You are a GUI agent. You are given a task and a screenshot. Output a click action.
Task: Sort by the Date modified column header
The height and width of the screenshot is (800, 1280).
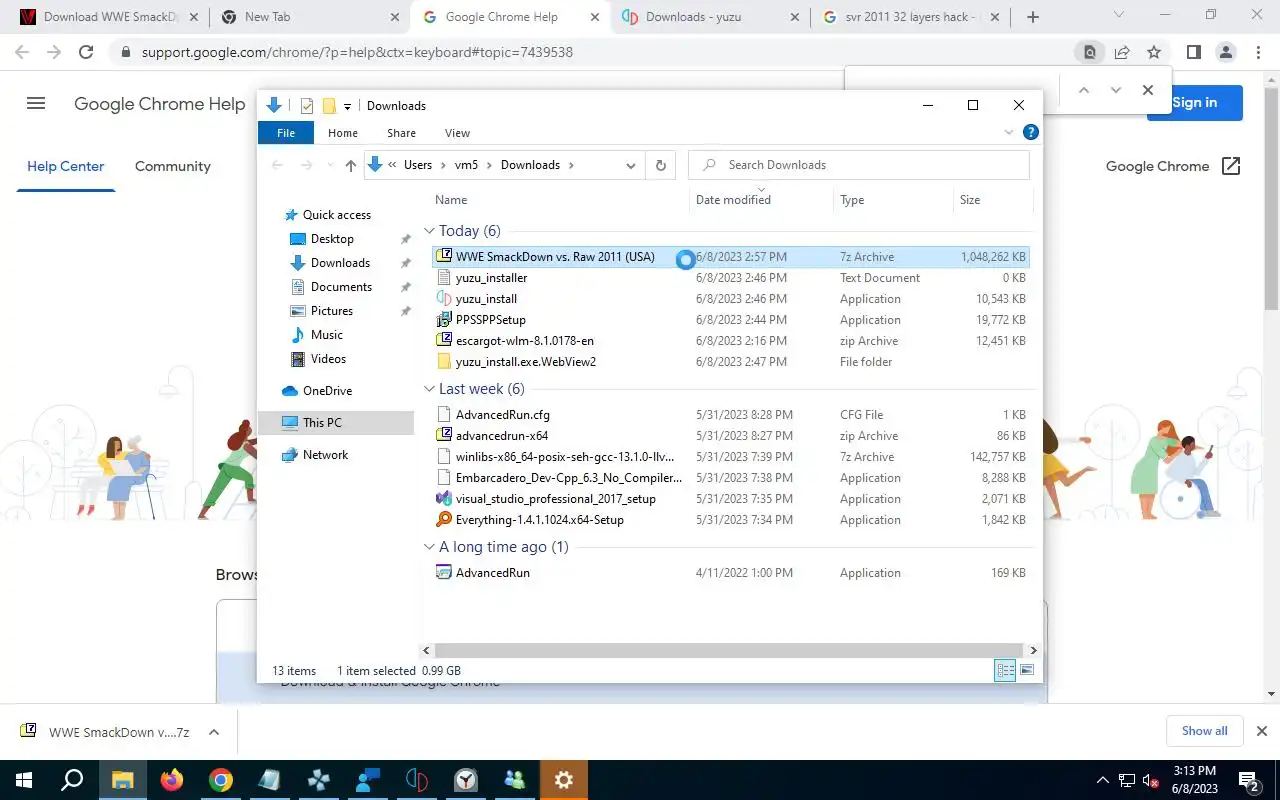[x=733, y=200]
